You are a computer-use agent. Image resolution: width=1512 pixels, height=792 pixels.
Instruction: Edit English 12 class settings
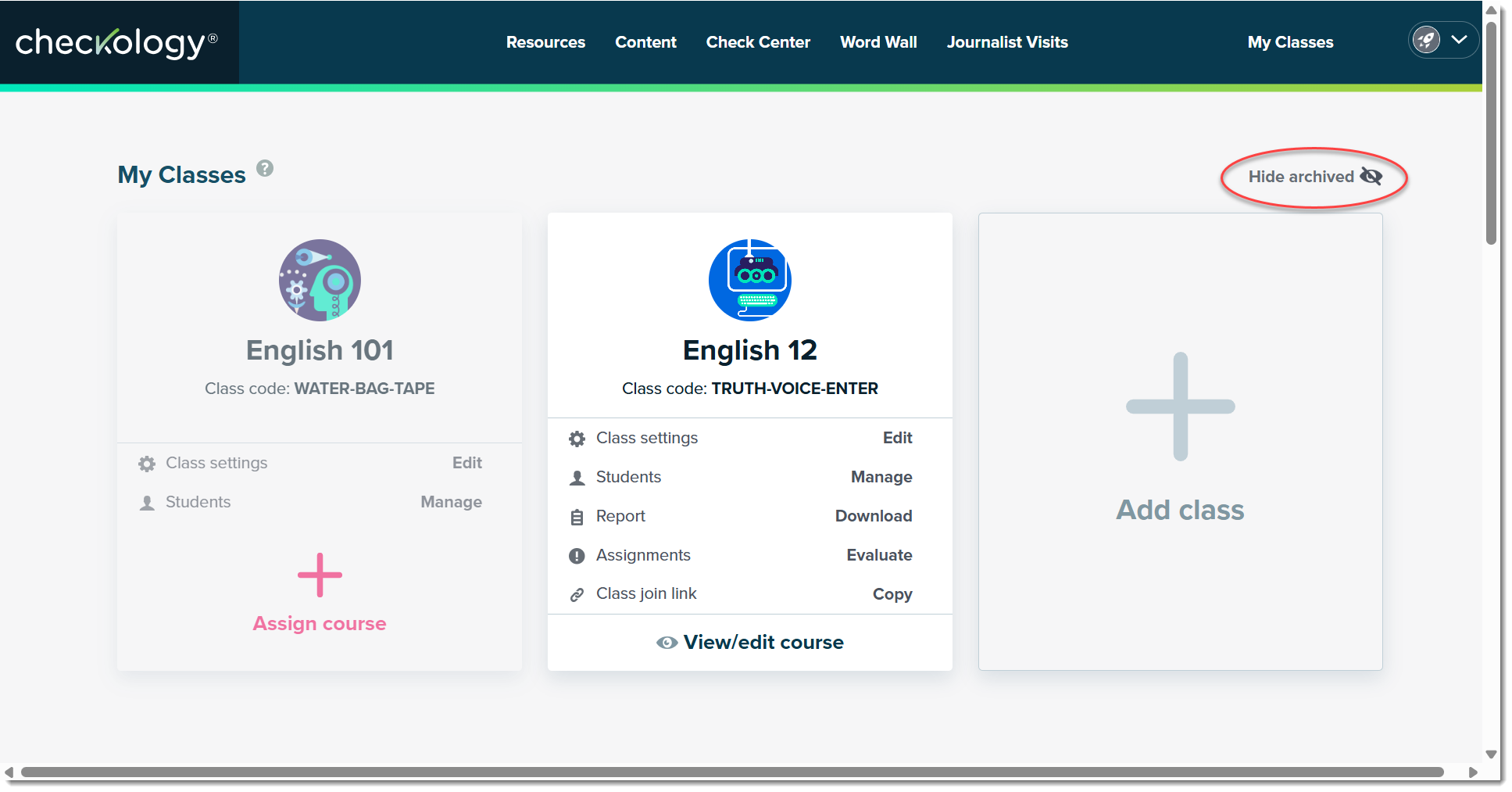pos(897,438)
